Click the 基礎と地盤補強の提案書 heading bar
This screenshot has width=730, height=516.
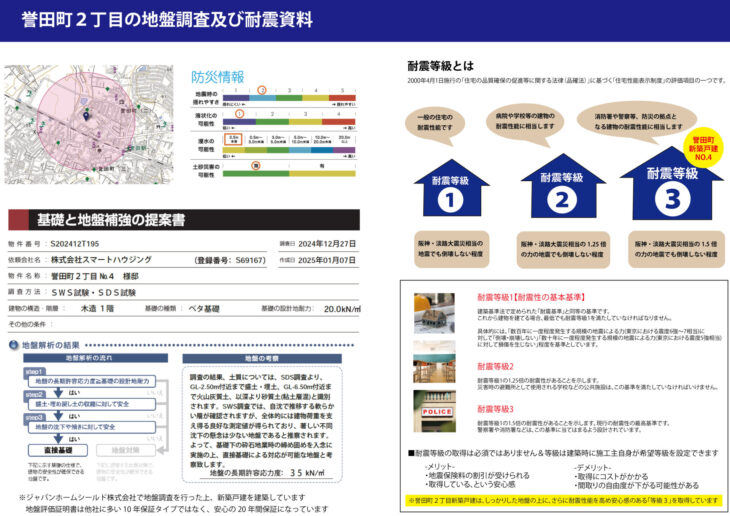tap(184, 220)
